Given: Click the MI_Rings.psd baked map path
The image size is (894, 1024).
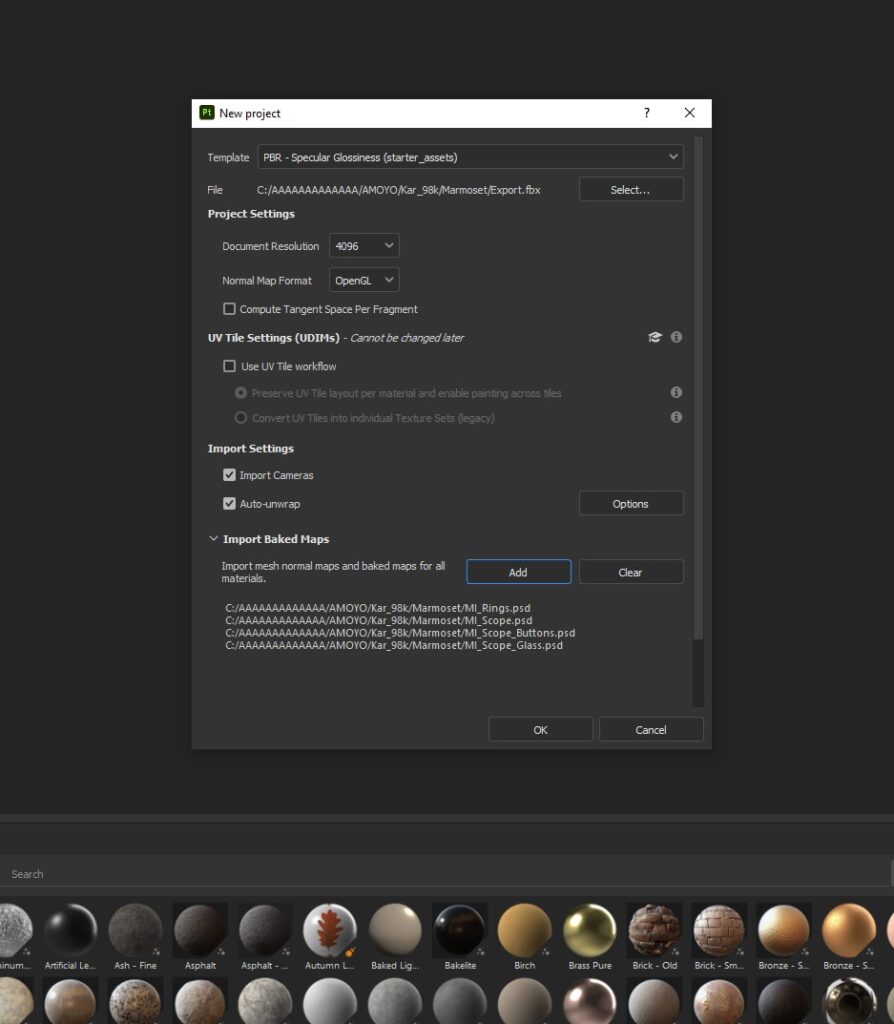Looking at the screenshot, I should coord(377,608).
